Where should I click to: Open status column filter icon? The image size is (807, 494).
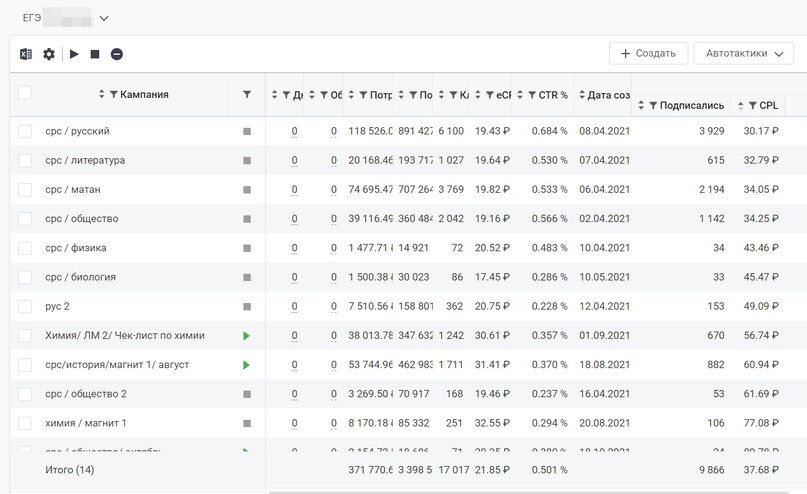point(247,94)
